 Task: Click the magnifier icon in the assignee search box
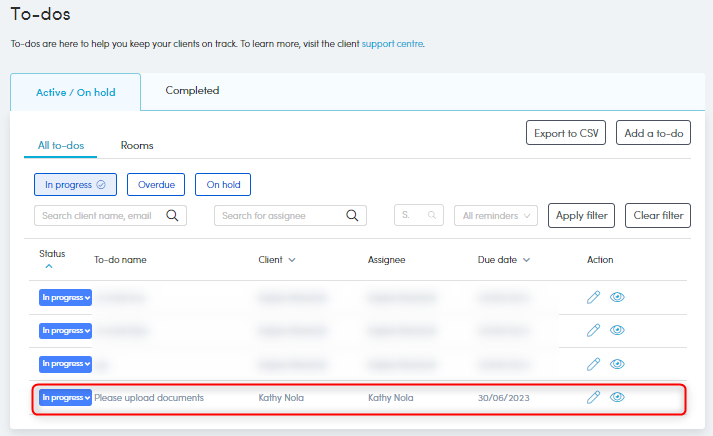pos(352,215)
